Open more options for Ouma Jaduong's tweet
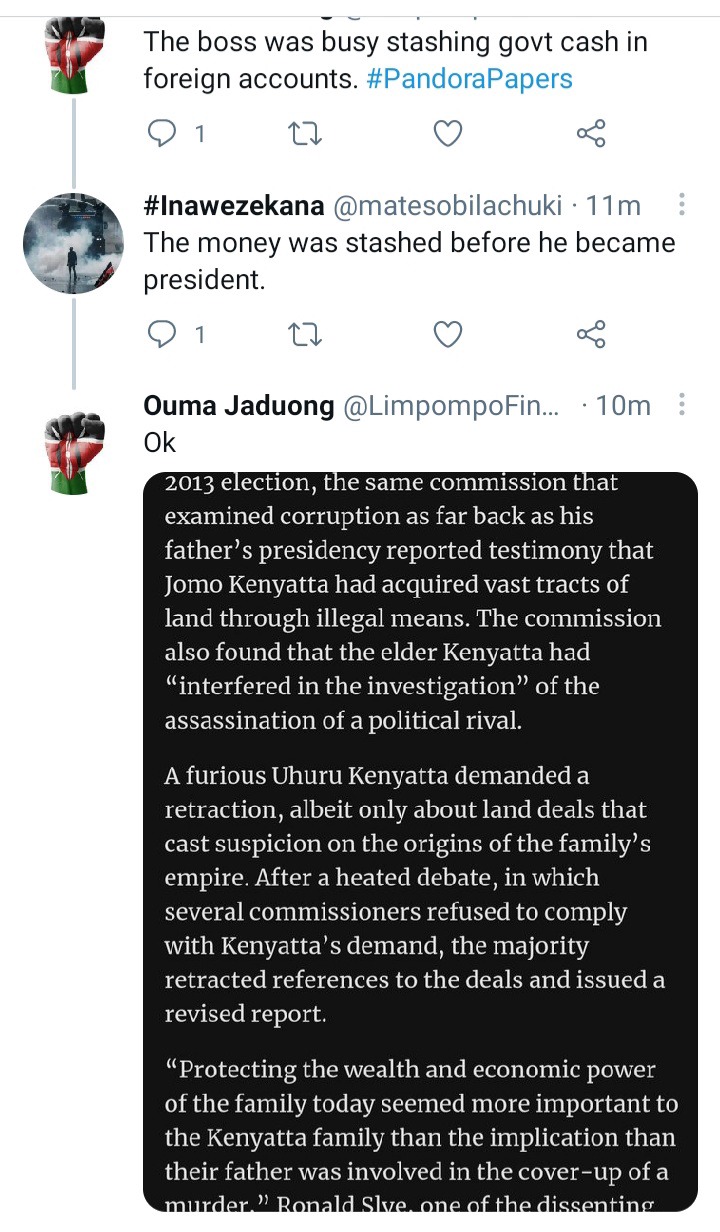The image size is (720, 1232). (682, 405)
